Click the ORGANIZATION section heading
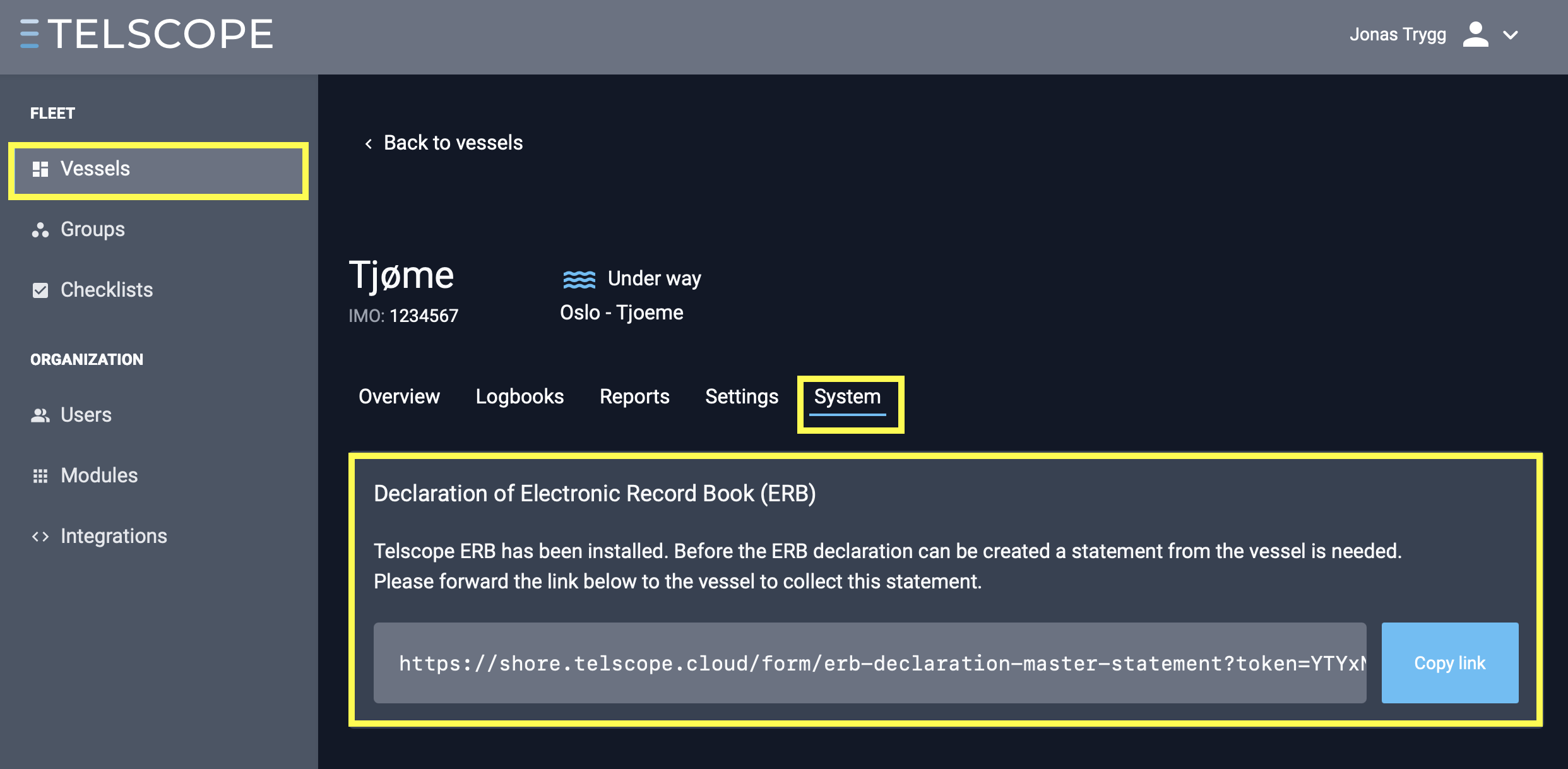 click(x=87, y=360)
